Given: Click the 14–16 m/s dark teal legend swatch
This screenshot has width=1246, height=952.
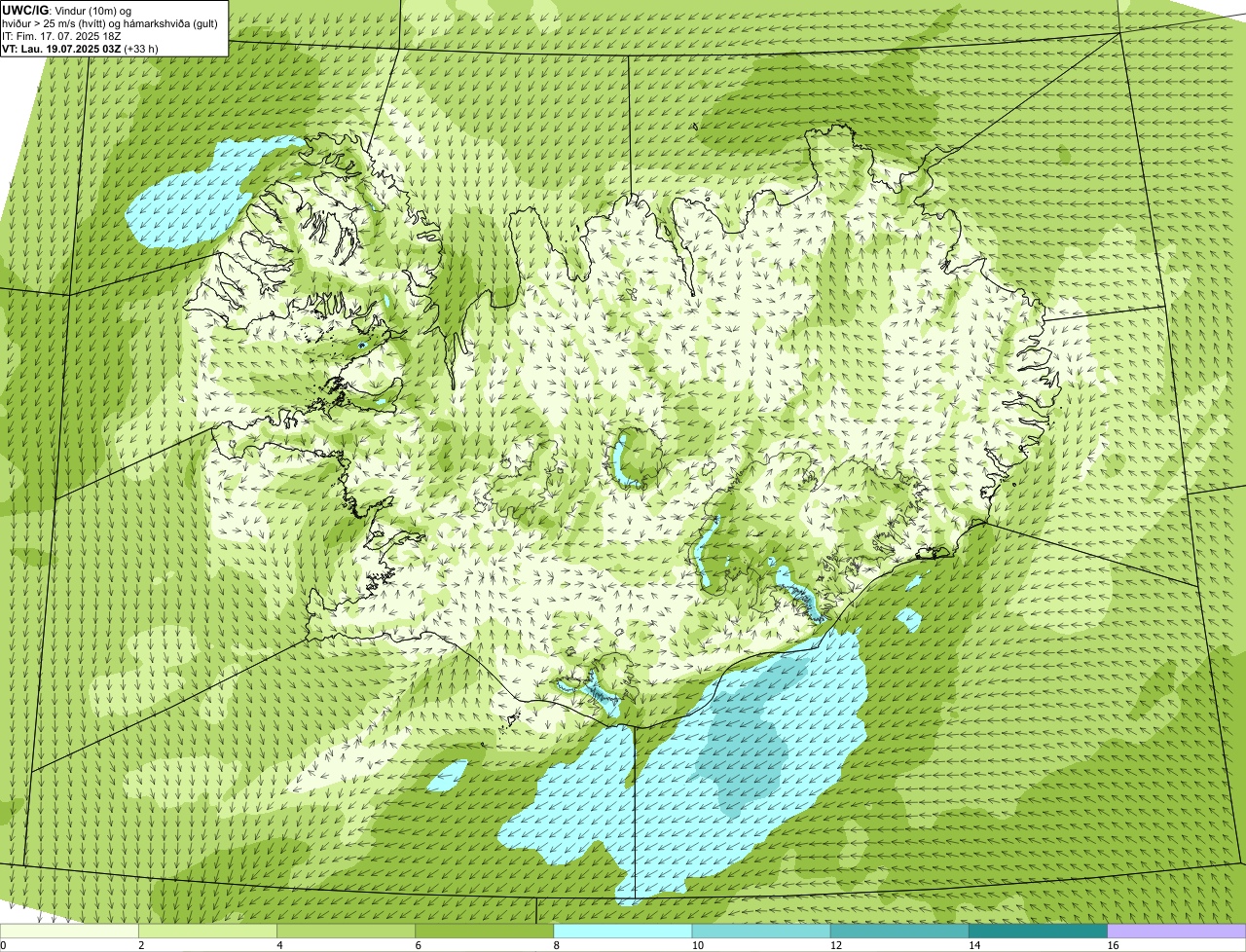Looking at the screenshot, I should coord(1038,931).
